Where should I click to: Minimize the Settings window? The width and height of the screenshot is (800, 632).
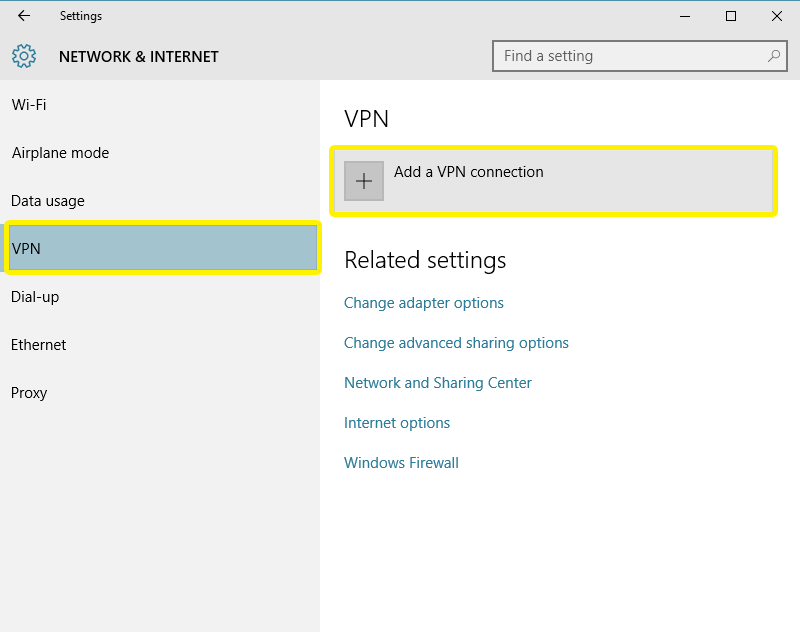685,16
